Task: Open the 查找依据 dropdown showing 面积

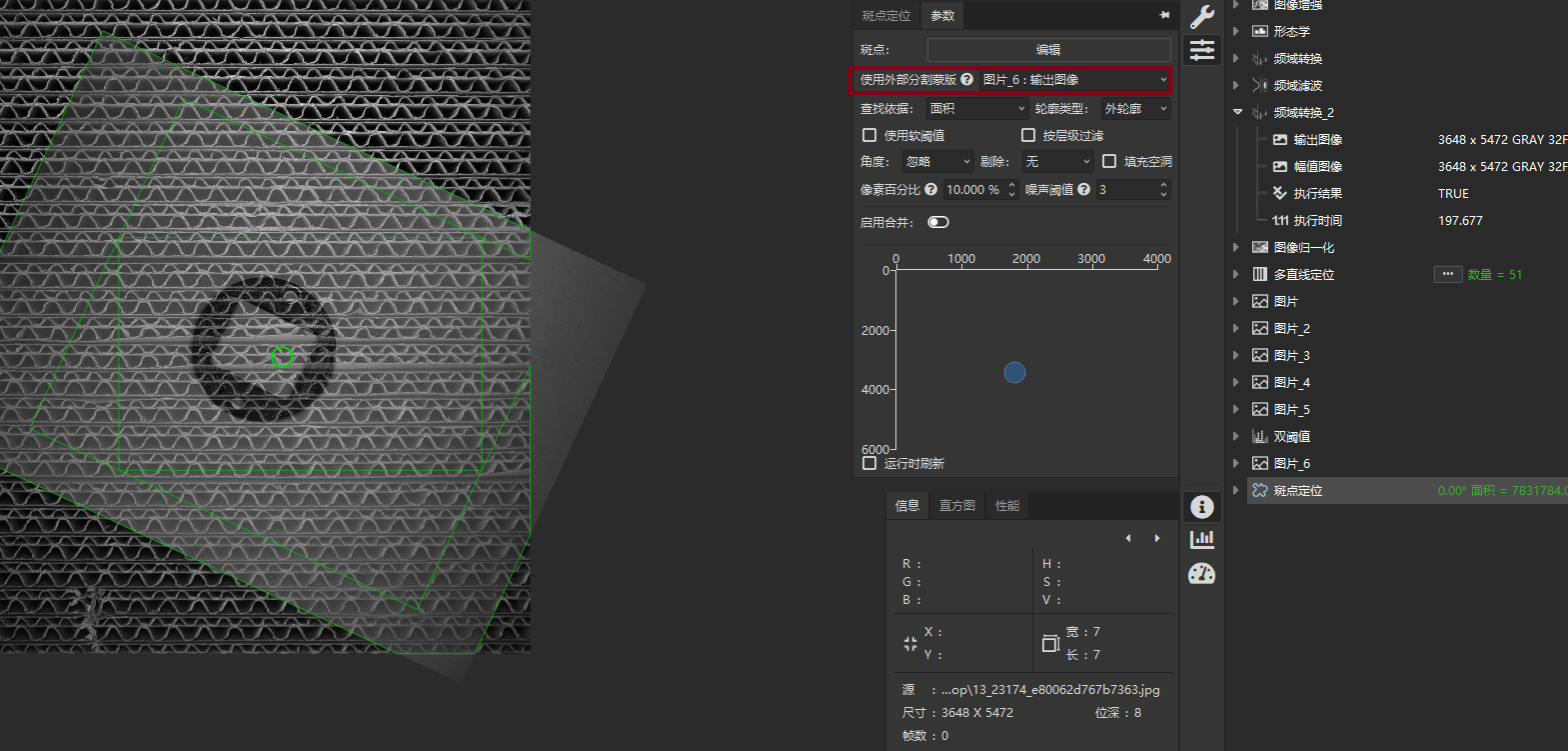Action: click(x=976, y=108)
